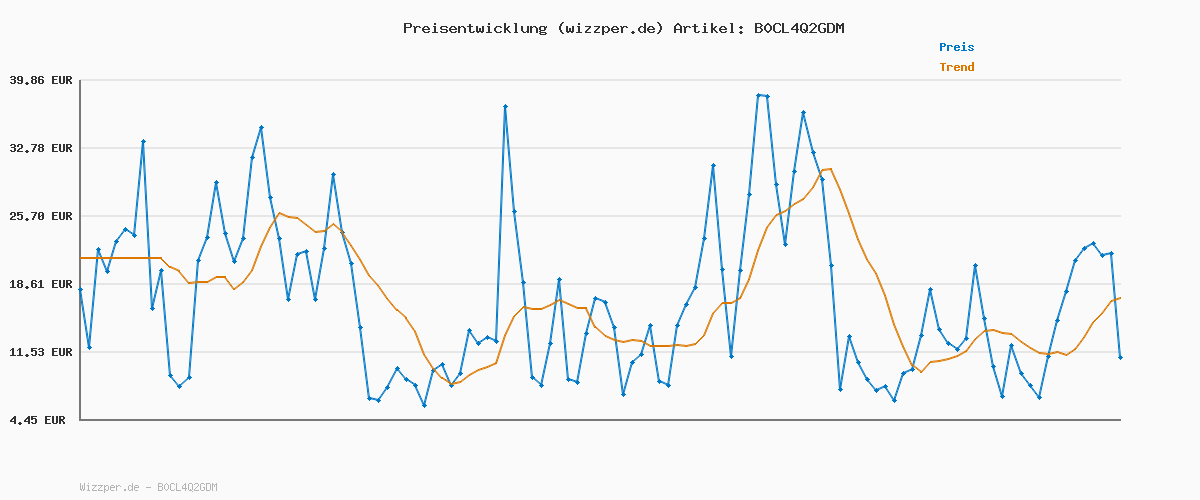Screen dimensions: 1200x500
Task: Click the right end of the orange trend line
Action: pyautogui.click(x=1120, y=297)
